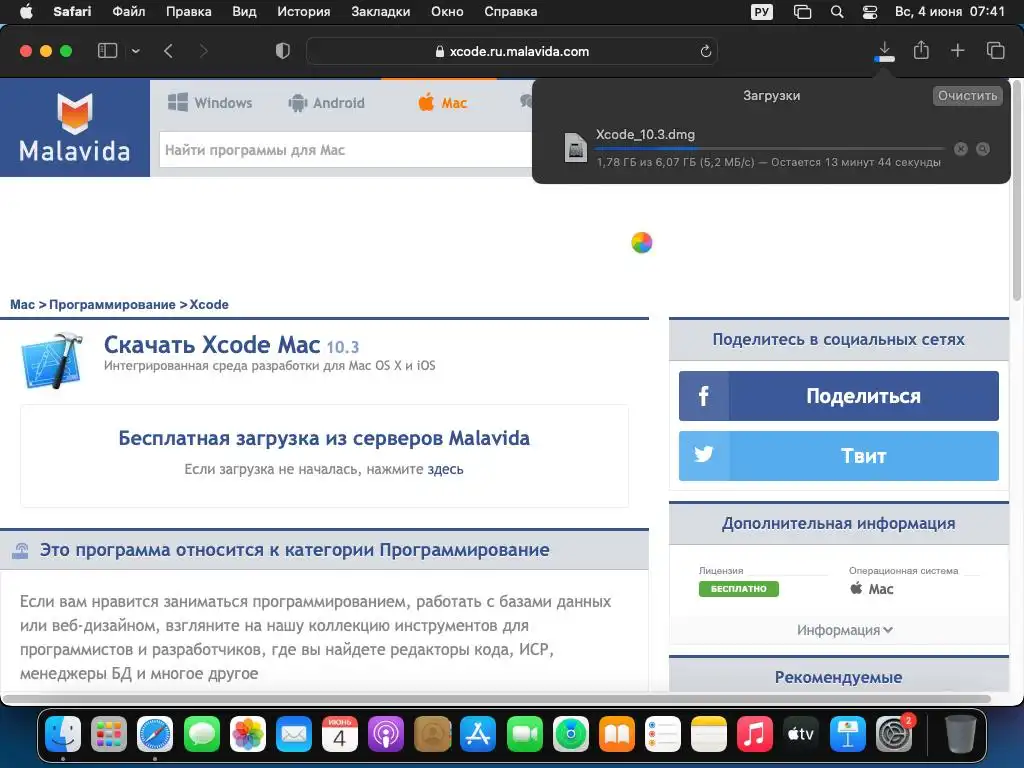Open Spotlight search in menu bar

coord(837,12)
